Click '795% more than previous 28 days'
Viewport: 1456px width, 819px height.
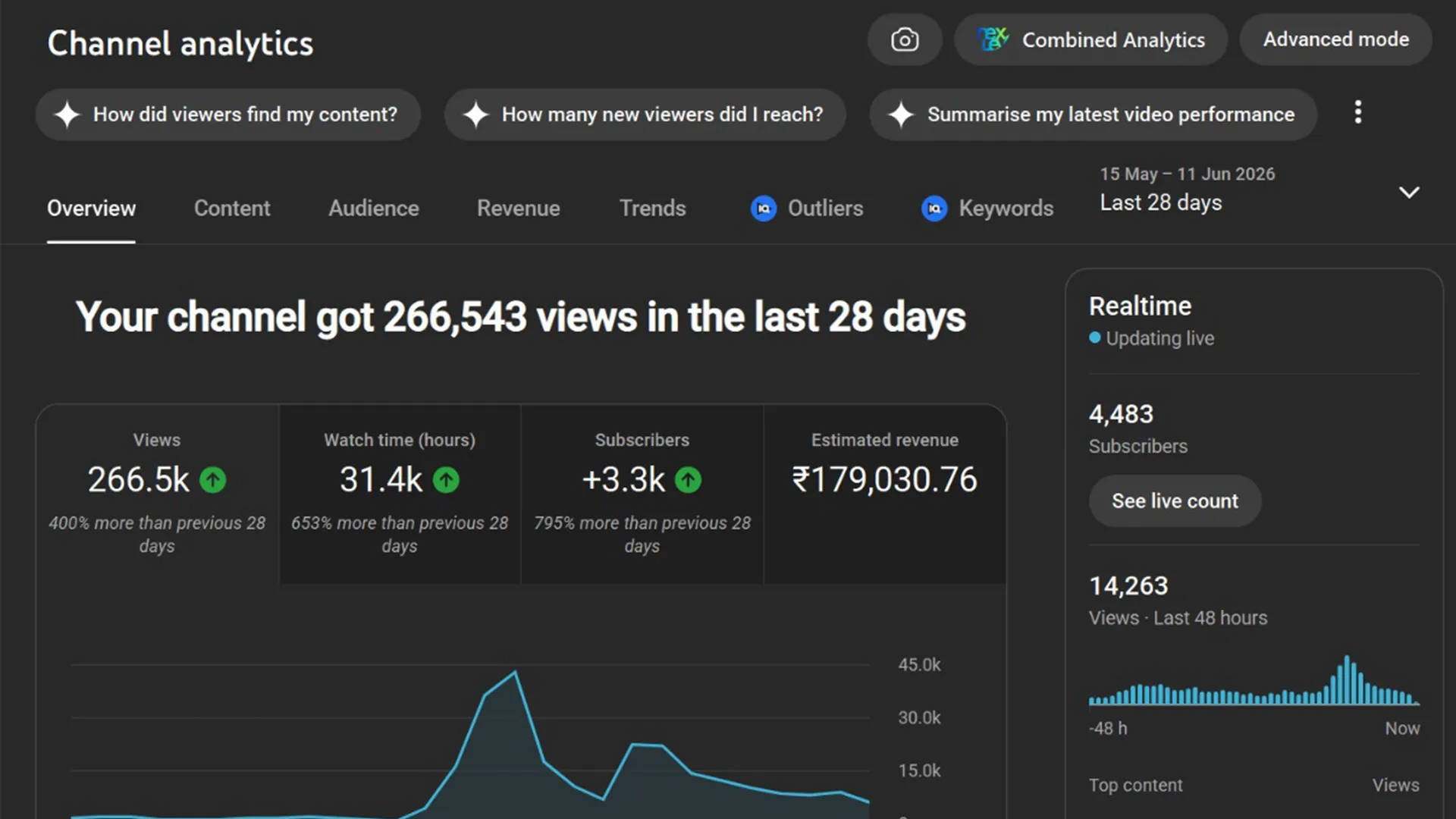pyautogui.click(x=642, y=535)
